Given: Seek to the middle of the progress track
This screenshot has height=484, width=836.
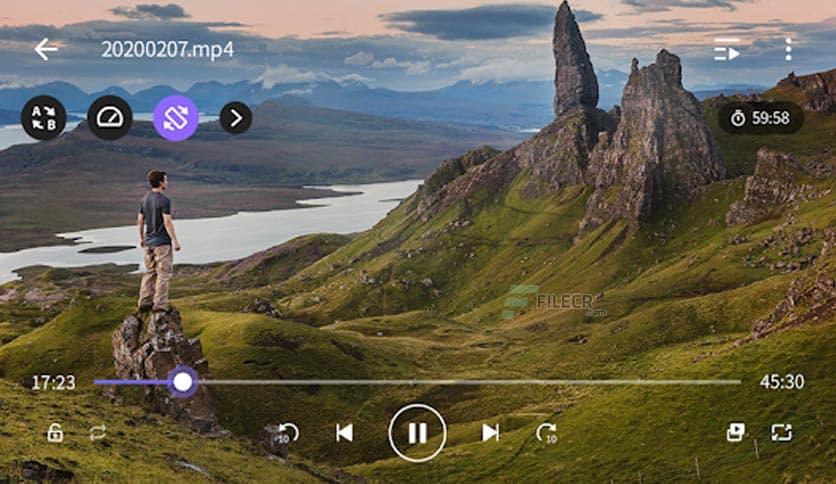Looking at the screenshot, I should point(417,382).
